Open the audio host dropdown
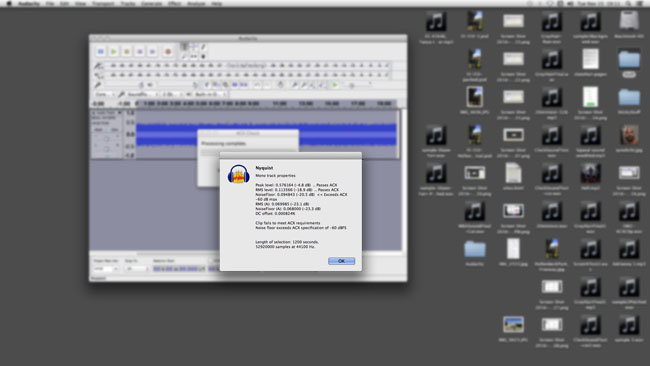 104,95
